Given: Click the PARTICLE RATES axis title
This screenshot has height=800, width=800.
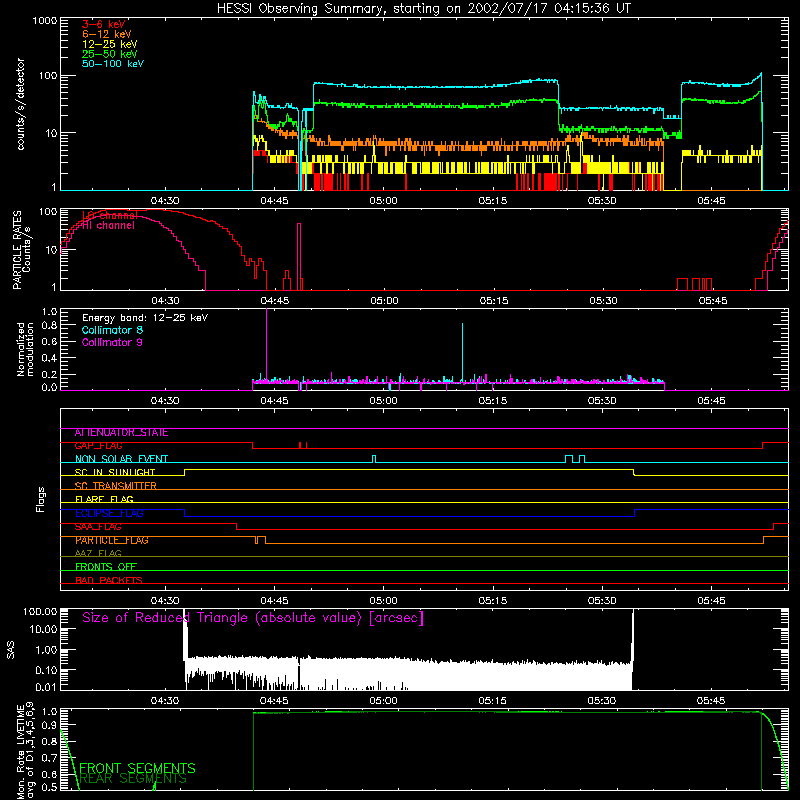Looking at the screenshot, I should pos(22,250).
